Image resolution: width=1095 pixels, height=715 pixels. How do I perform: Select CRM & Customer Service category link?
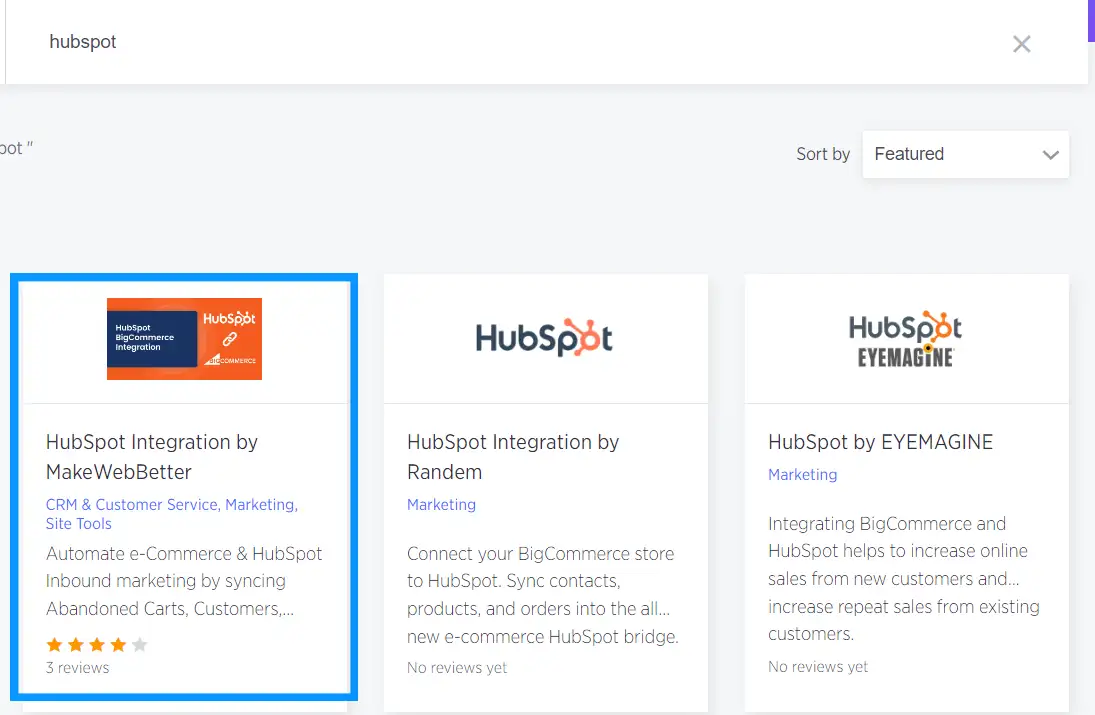pyautogui.click(x=132, y=505)
